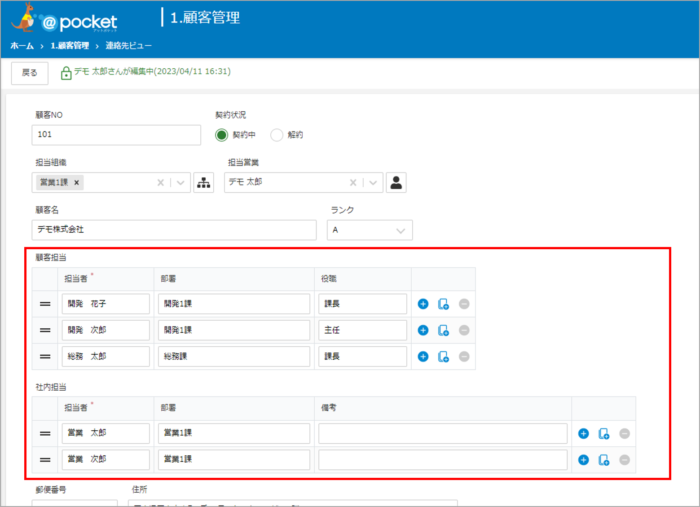700x507 pixels.
Task: Click the 顧客NO field containing 101
Action: (116, 135)
